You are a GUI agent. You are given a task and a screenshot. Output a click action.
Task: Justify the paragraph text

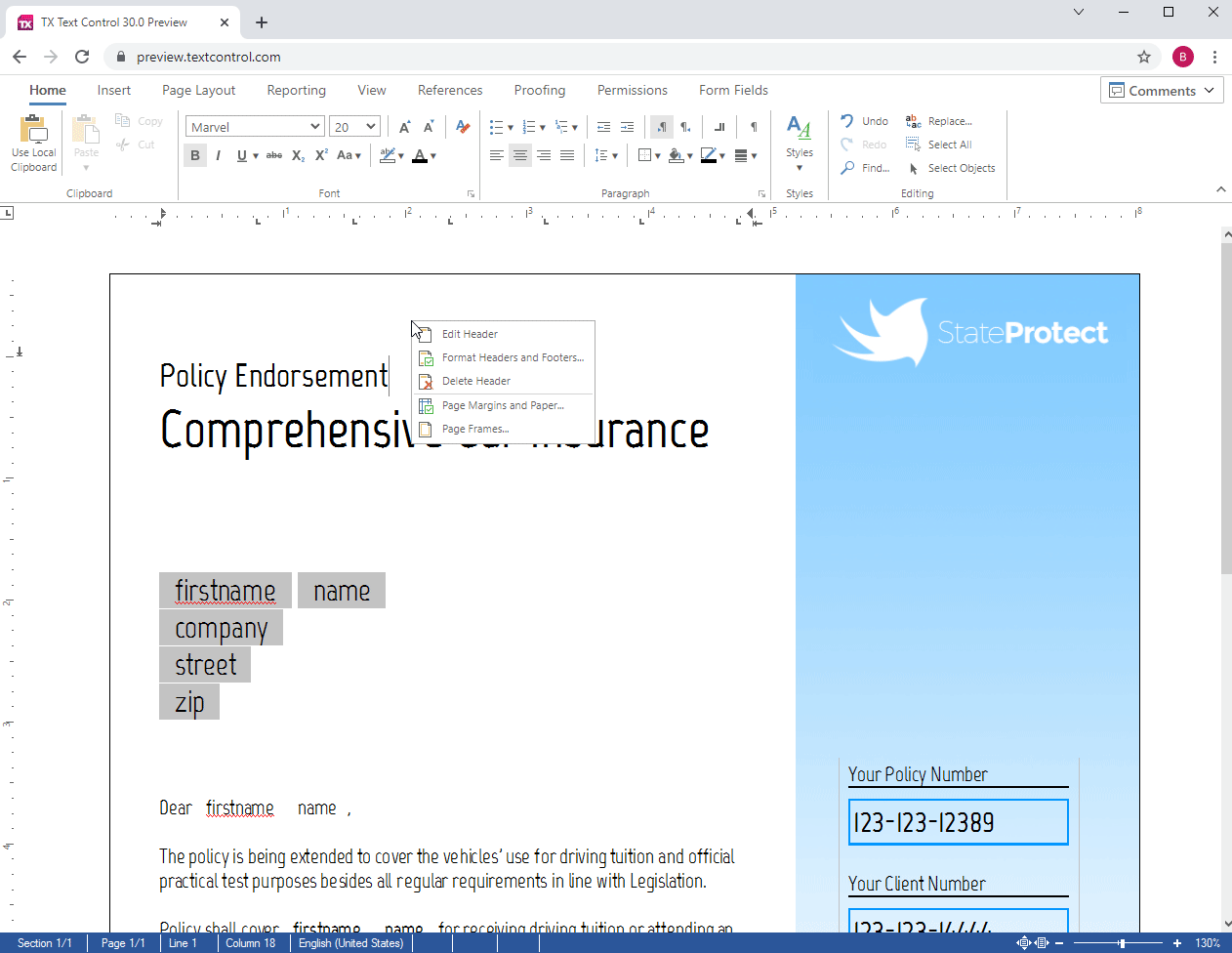coord(567,155)
